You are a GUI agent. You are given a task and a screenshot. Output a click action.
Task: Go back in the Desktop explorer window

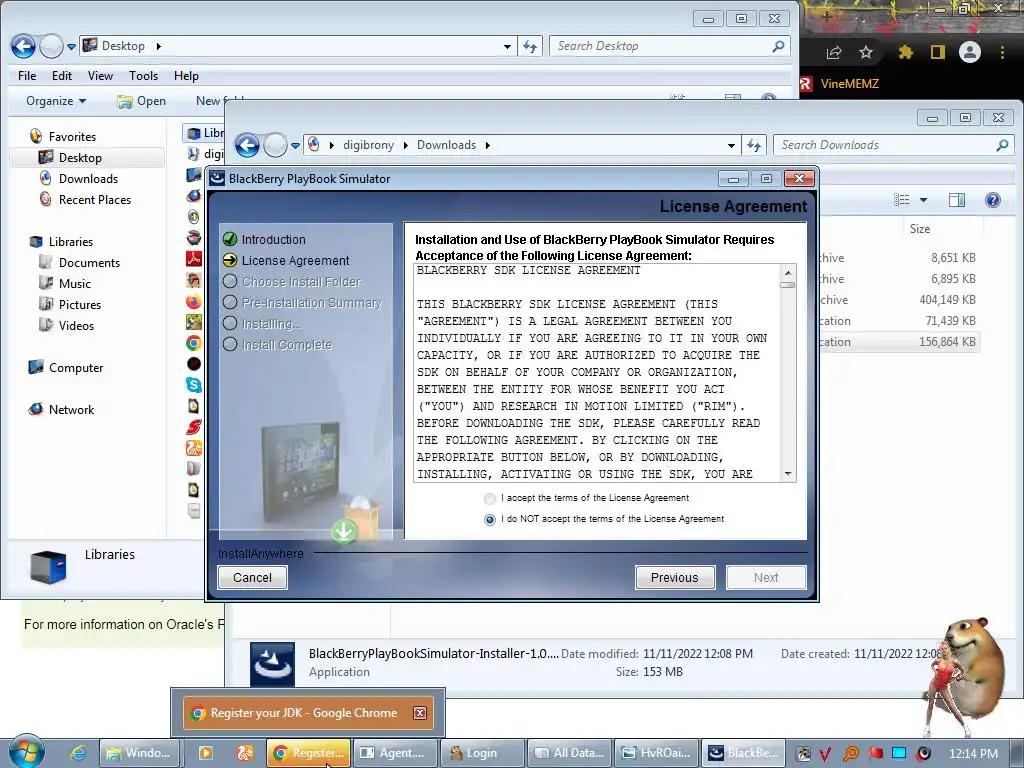point(24,46)
